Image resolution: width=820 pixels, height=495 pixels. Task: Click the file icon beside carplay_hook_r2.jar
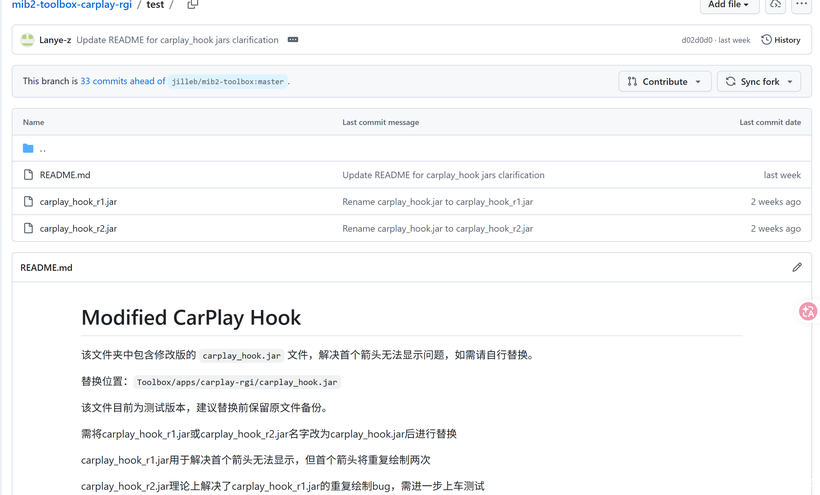tap(28, 228)
